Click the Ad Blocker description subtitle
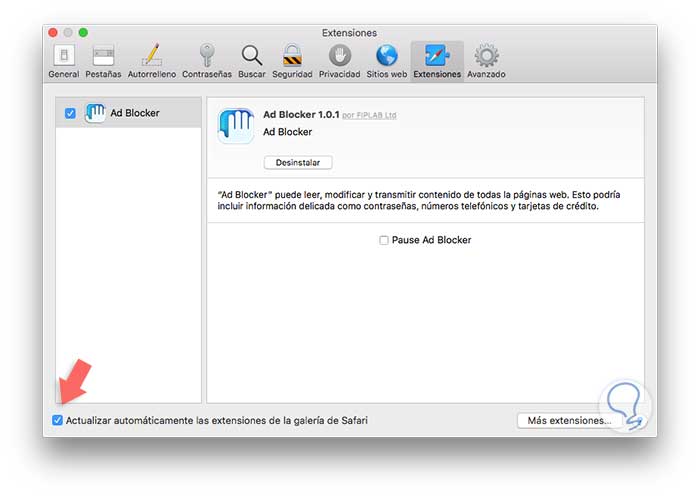 point(288,132)
